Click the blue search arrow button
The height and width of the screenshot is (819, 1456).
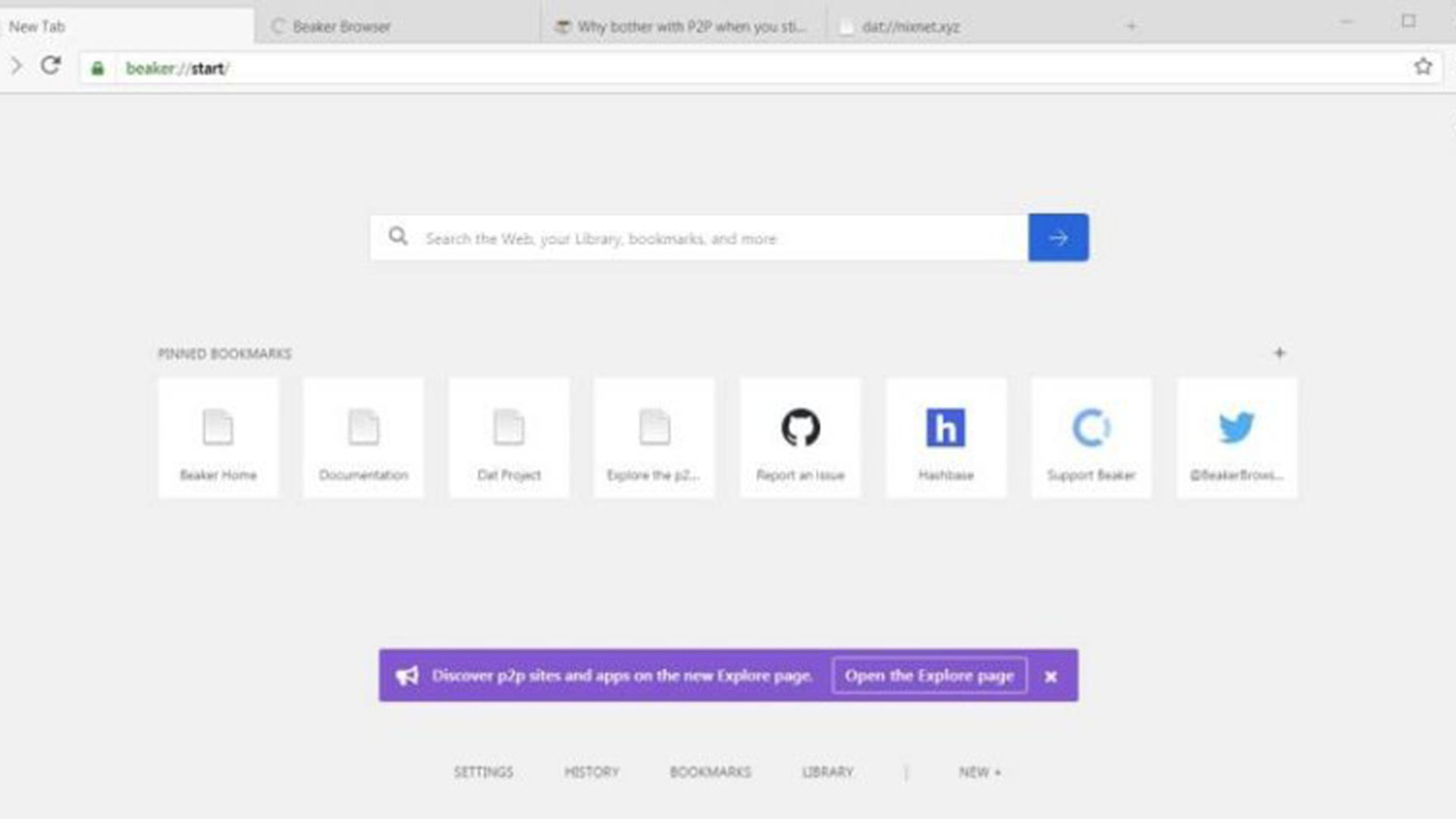(x=1058, y=238)
